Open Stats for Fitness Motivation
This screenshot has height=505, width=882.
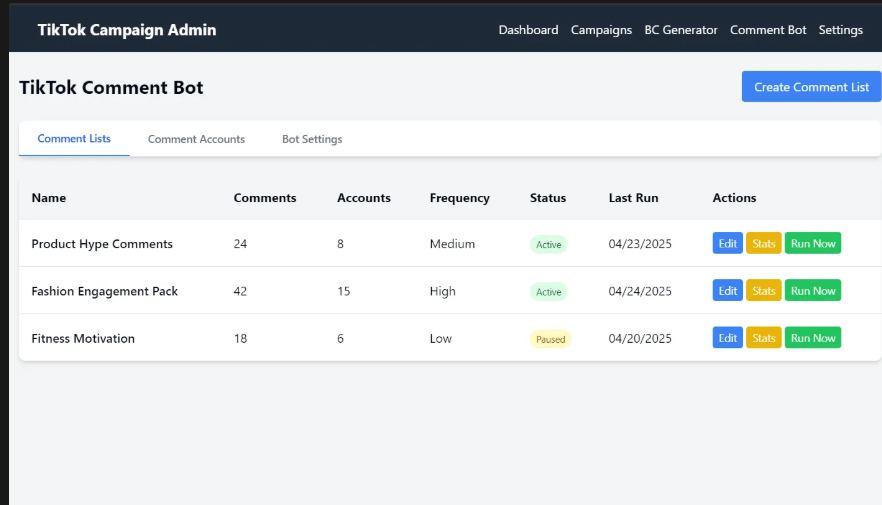point(764,338)
